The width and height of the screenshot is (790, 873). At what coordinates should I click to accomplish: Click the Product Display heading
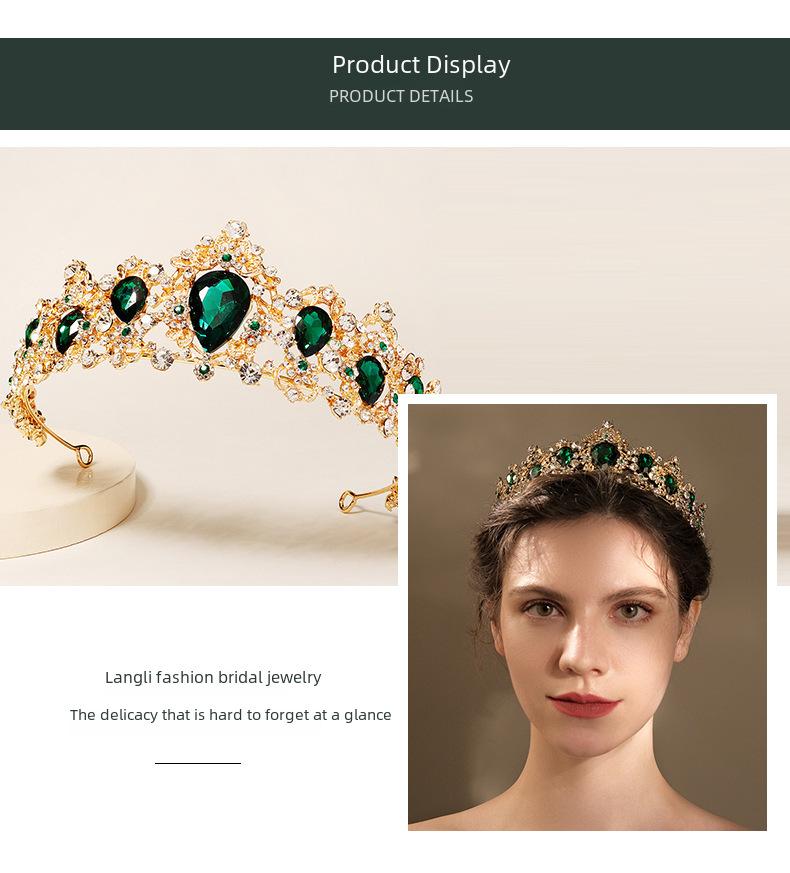(421, 65)
